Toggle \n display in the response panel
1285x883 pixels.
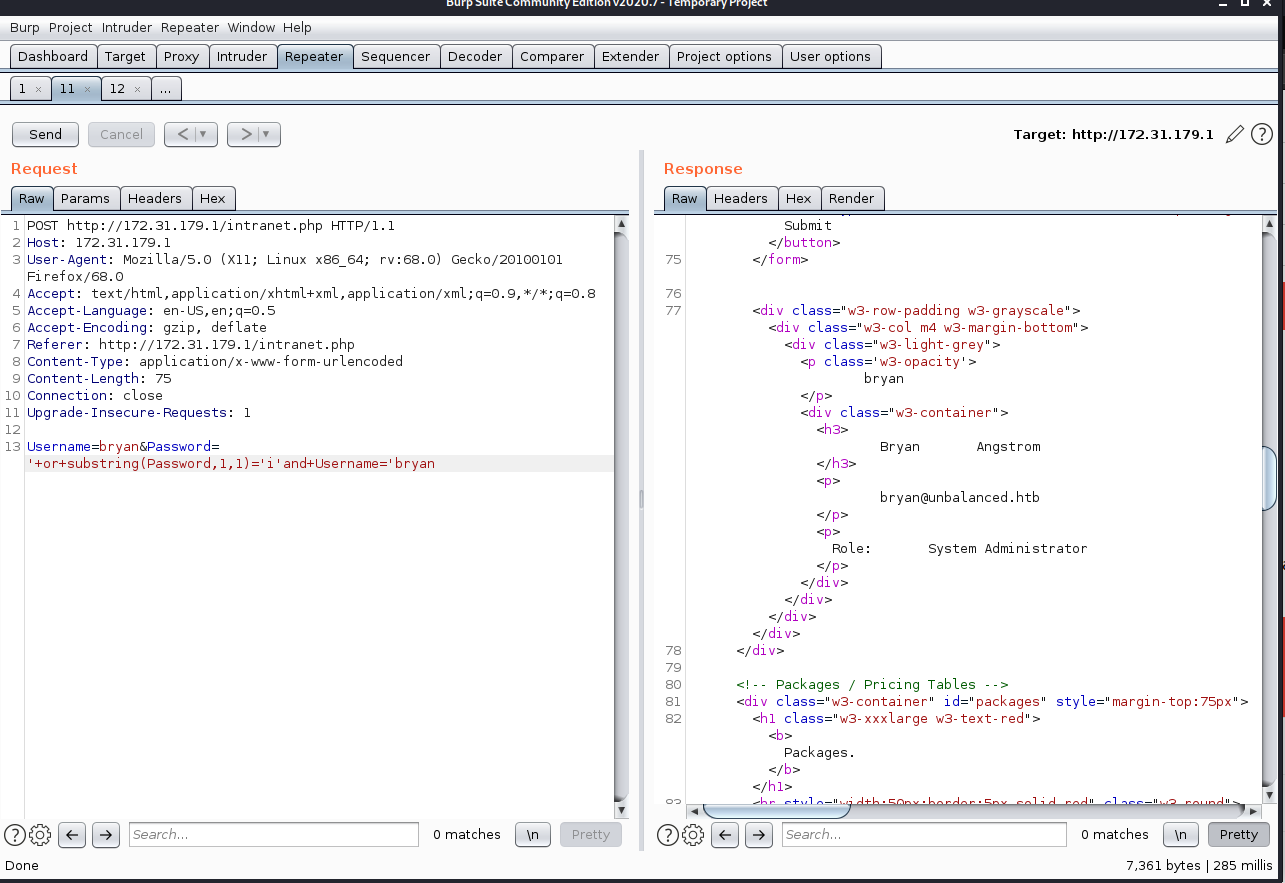pos(1181,835)
